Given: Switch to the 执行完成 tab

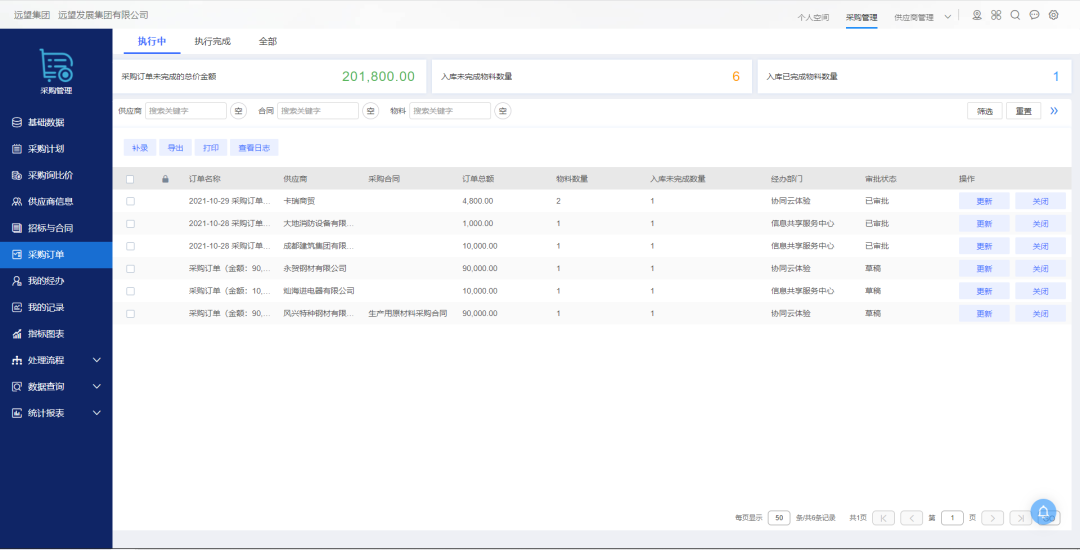Looking at the screenshot, I should pos(212,41).
